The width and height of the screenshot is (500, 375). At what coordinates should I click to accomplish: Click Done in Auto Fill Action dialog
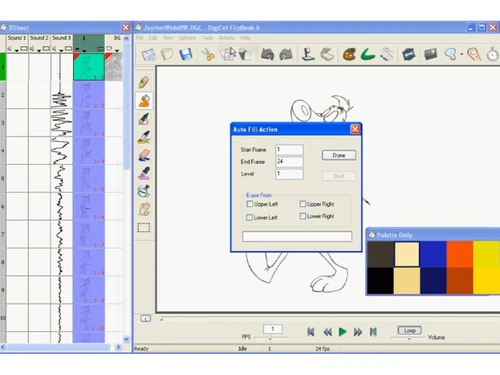(339, 155)
